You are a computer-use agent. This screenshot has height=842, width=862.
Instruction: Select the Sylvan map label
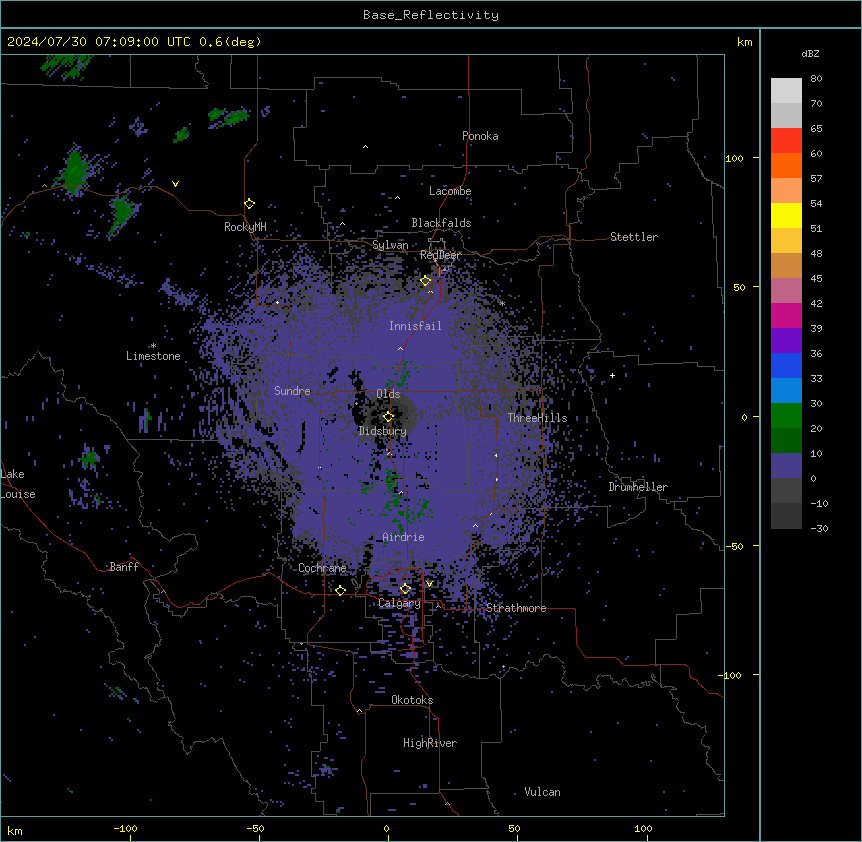pyautogui.click(x=390, y=245)
